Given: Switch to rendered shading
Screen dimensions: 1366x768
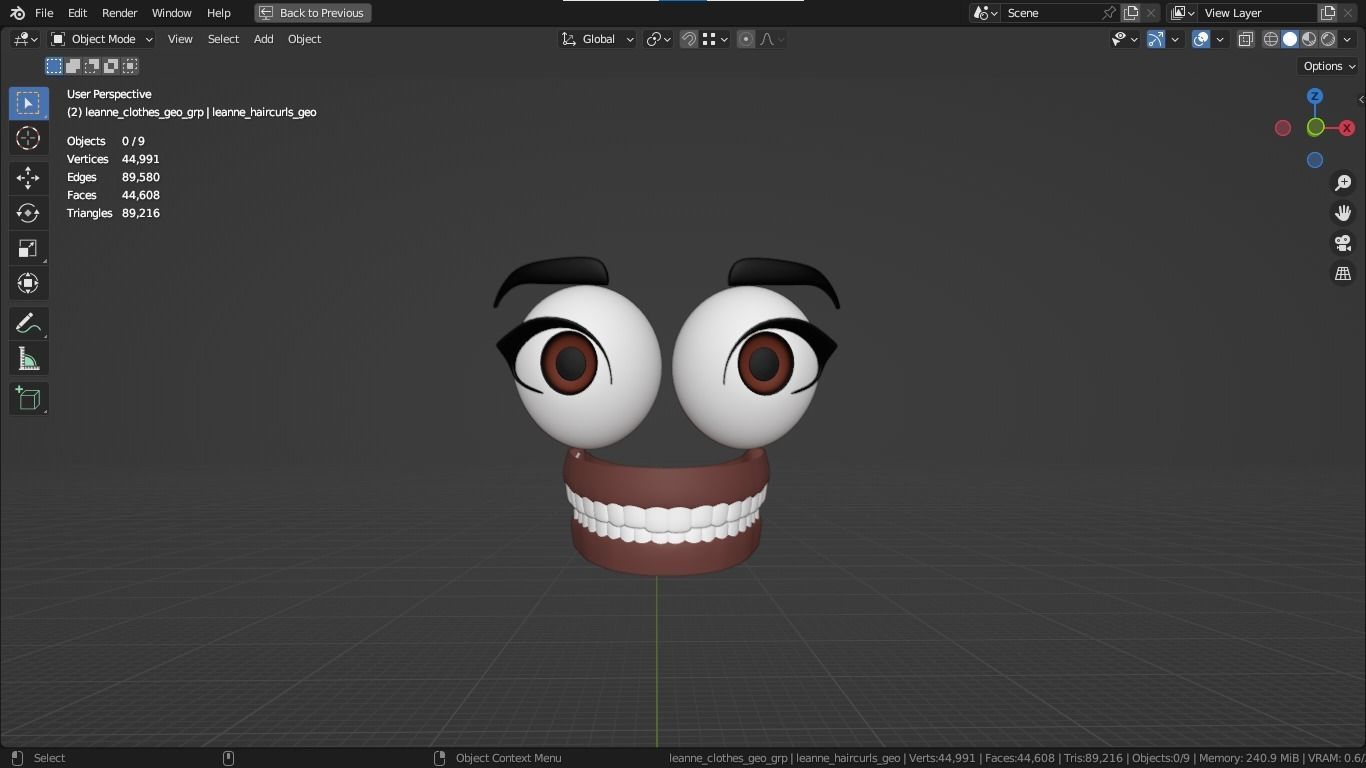Looking at the screenshot, I should [x=1328, y=39].
